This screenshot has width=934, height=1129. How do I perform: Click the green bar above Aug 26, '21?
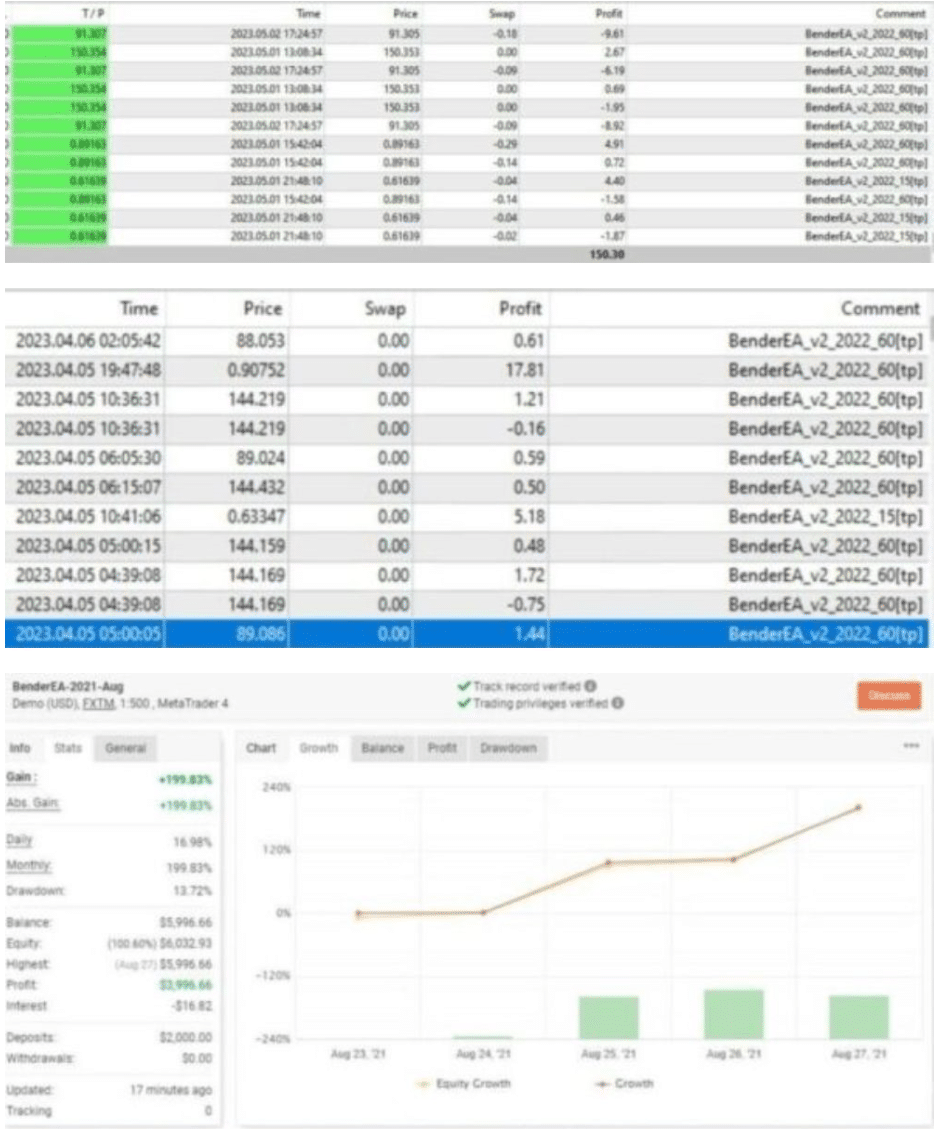point(733,1013)
